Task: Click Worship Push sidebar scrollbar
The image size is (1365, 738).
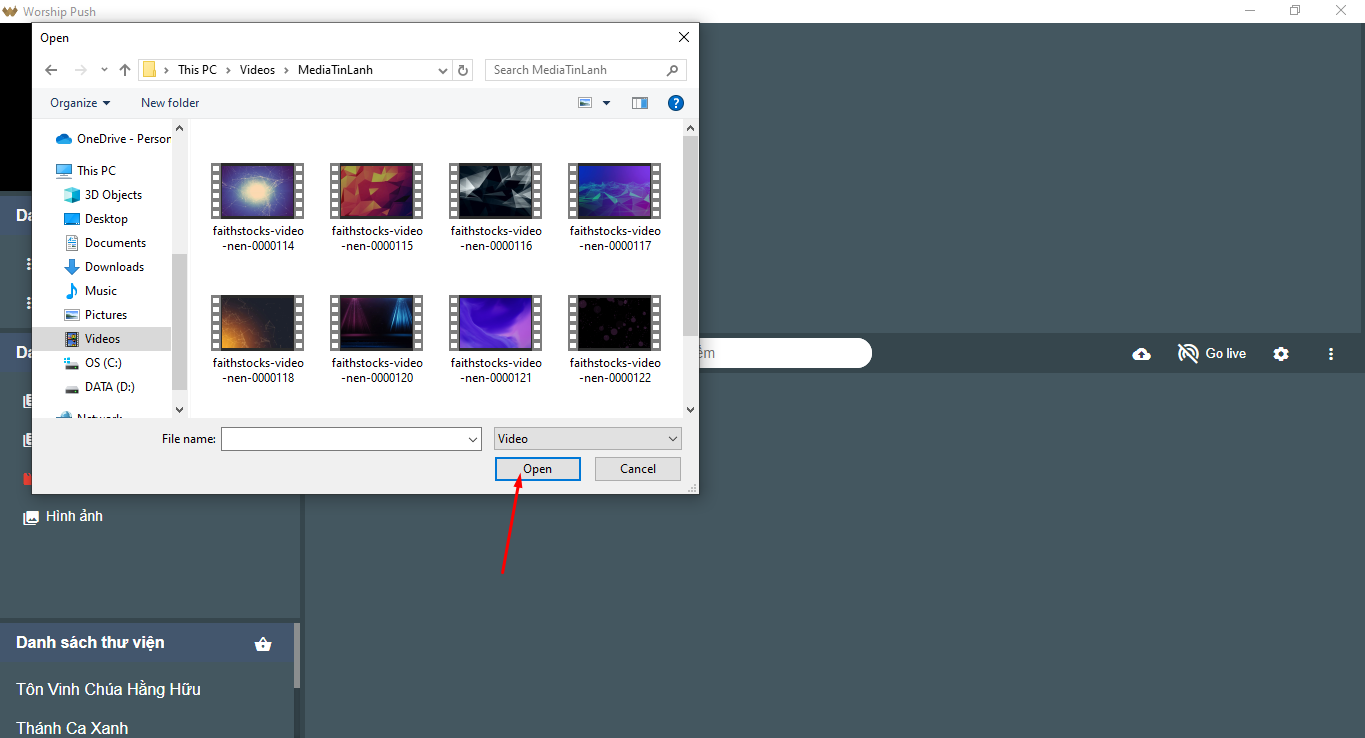Action: 297,655
